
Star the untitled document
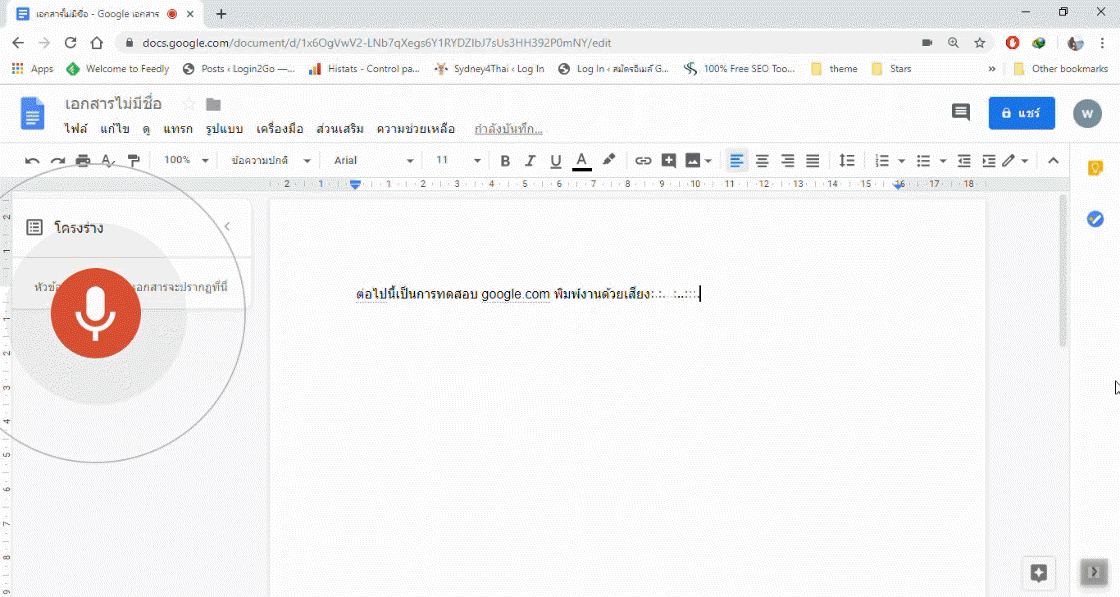(x=189, y=104)
